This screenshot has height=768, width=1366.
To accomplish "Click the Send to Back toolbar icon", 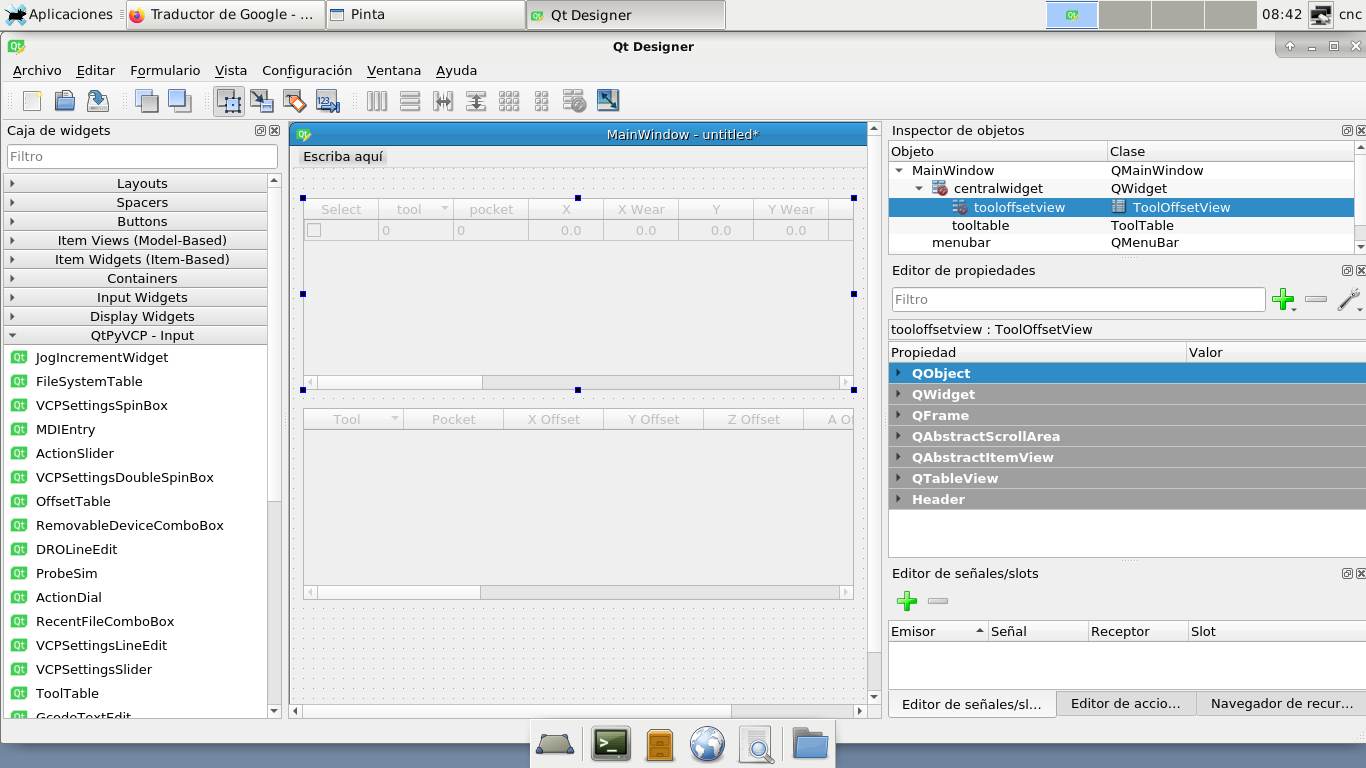I will [147, 100].
